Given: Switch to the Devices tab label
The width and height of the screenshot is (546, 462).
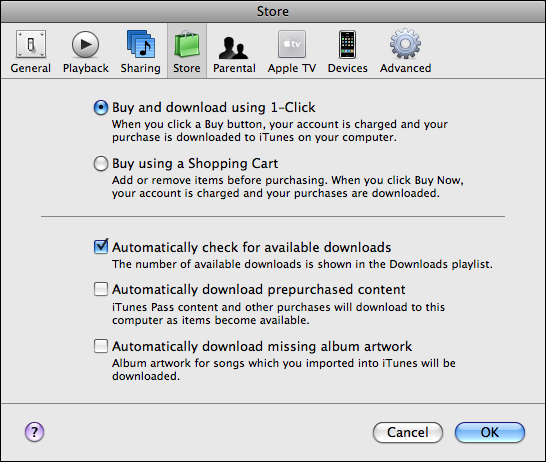Looking at the screenshot, I should click(x=348, y=68).
